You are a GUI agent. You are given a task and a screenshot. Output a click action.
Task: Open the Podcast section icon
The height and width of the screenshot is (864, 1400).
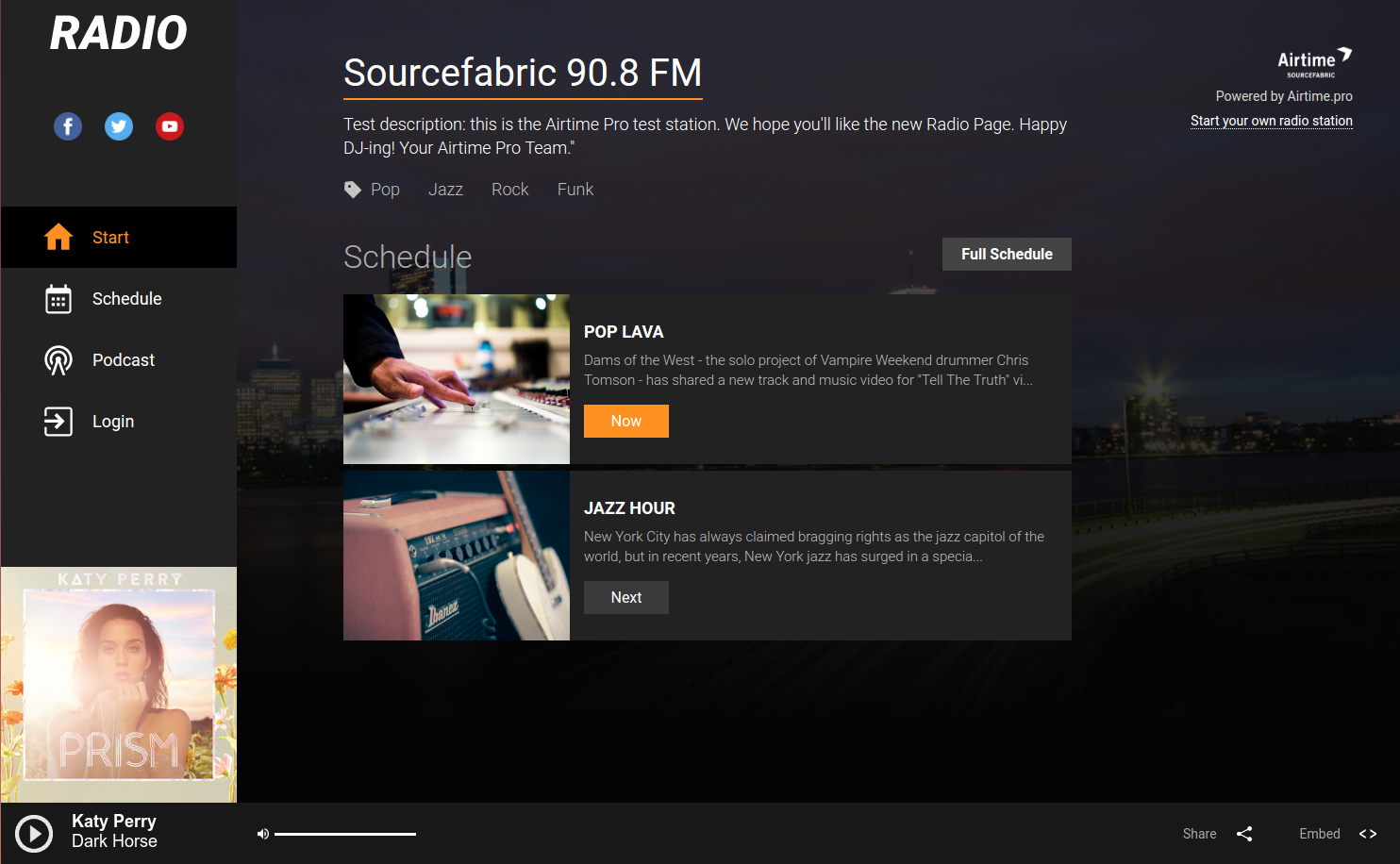pos(58,359)
